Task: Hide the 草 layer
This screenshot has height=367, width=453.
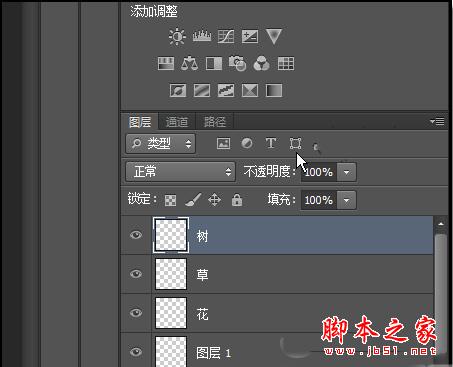Action: 136,274
